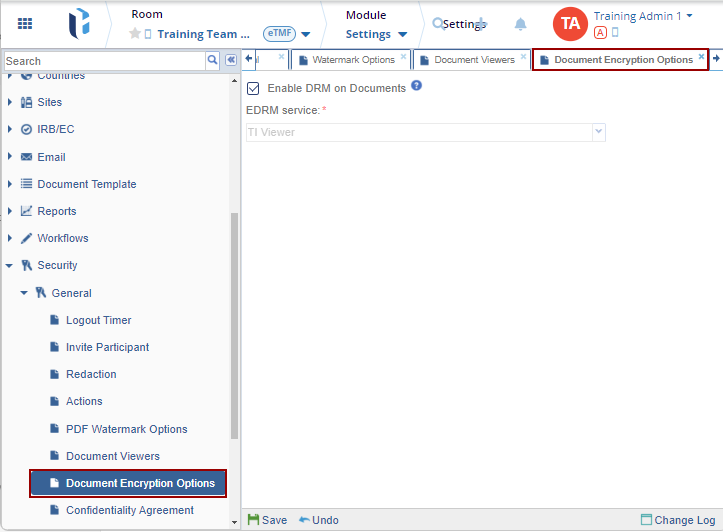723x532 pixels.
Task: Collapse the Security tree node
Action: 9,266
